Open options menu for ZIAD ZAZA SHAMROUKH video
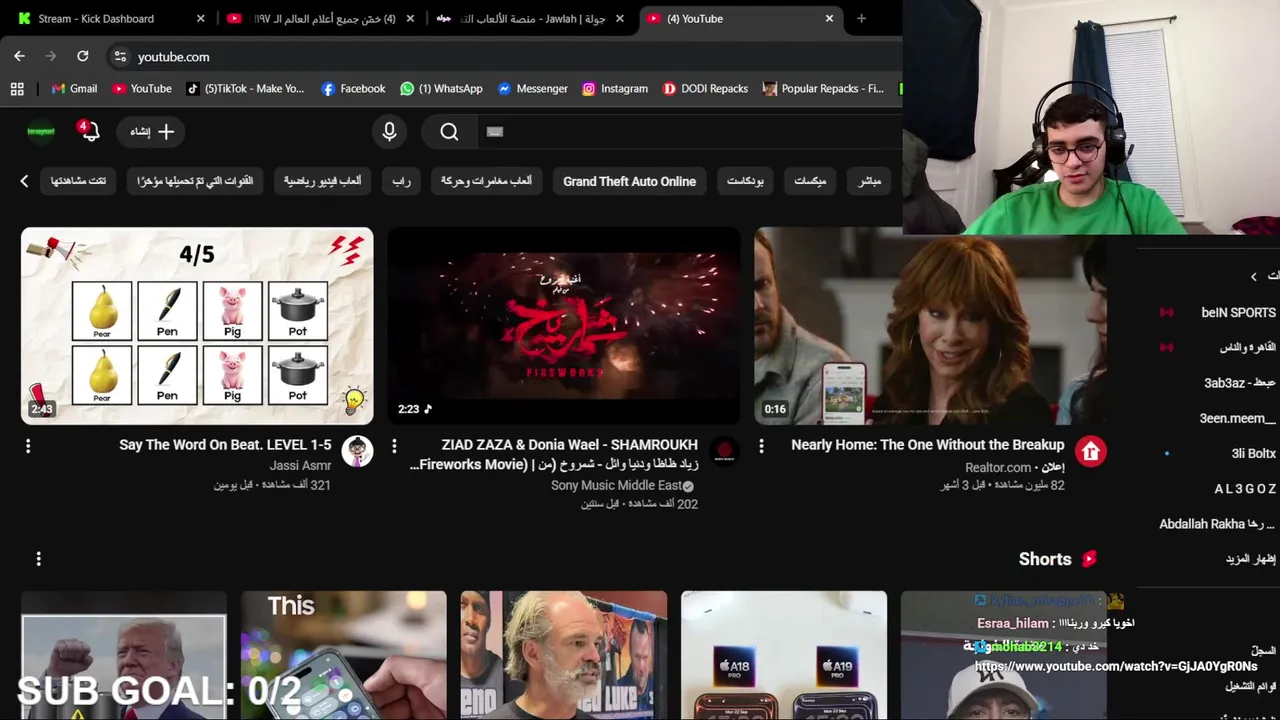1280x720 pixels. (394, 446)
